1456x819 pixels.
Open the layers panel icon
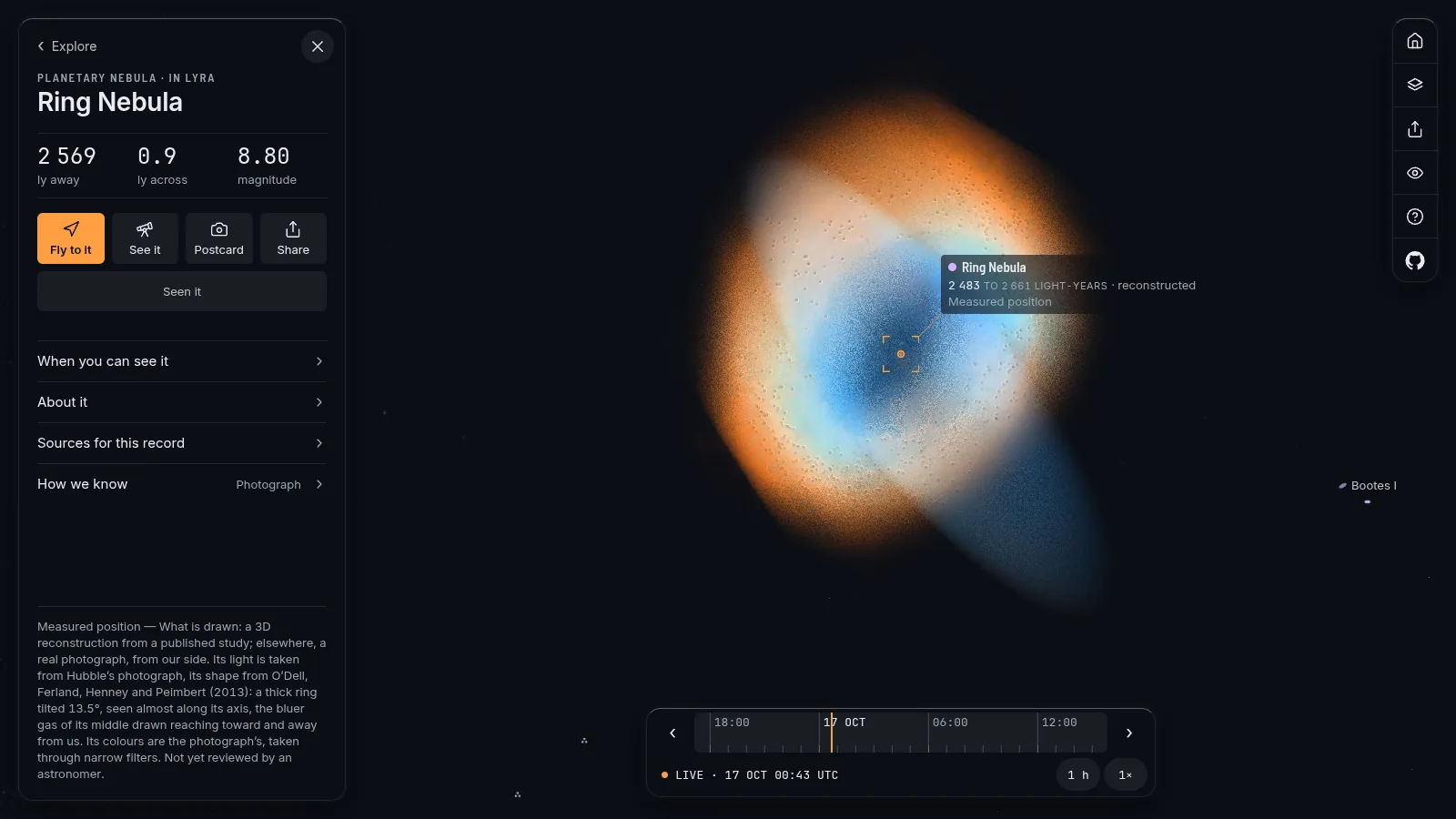click(1415, 85)
